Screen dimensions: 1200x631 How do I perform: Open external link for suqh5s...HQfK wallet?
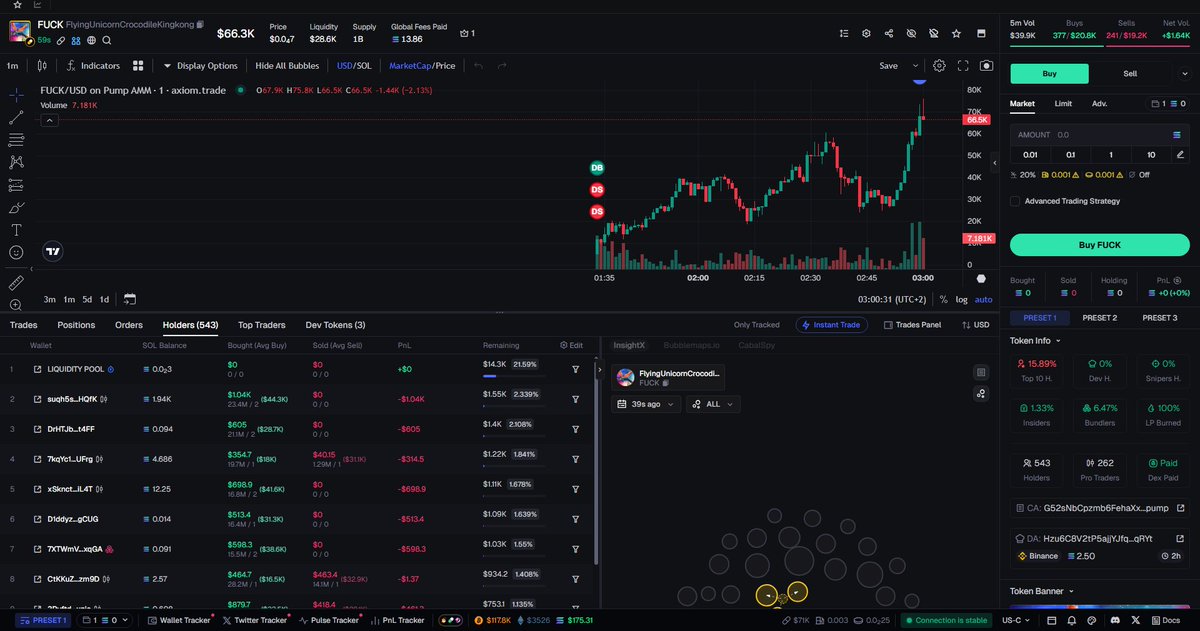pos(37,399)
